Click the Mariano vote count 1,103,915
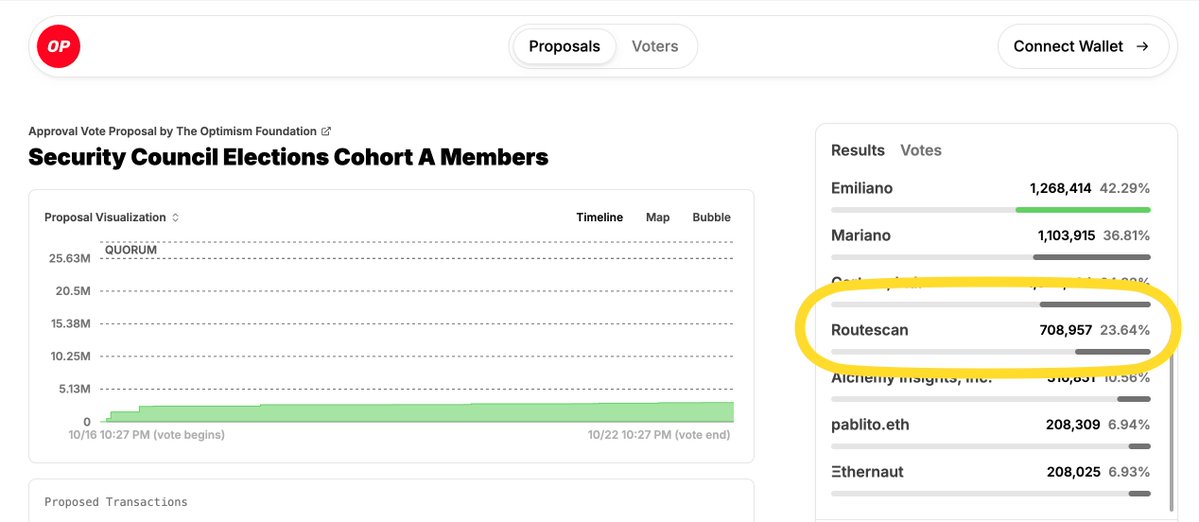This screenshot has width=1199, height=522. click(x=1066, y=235)
